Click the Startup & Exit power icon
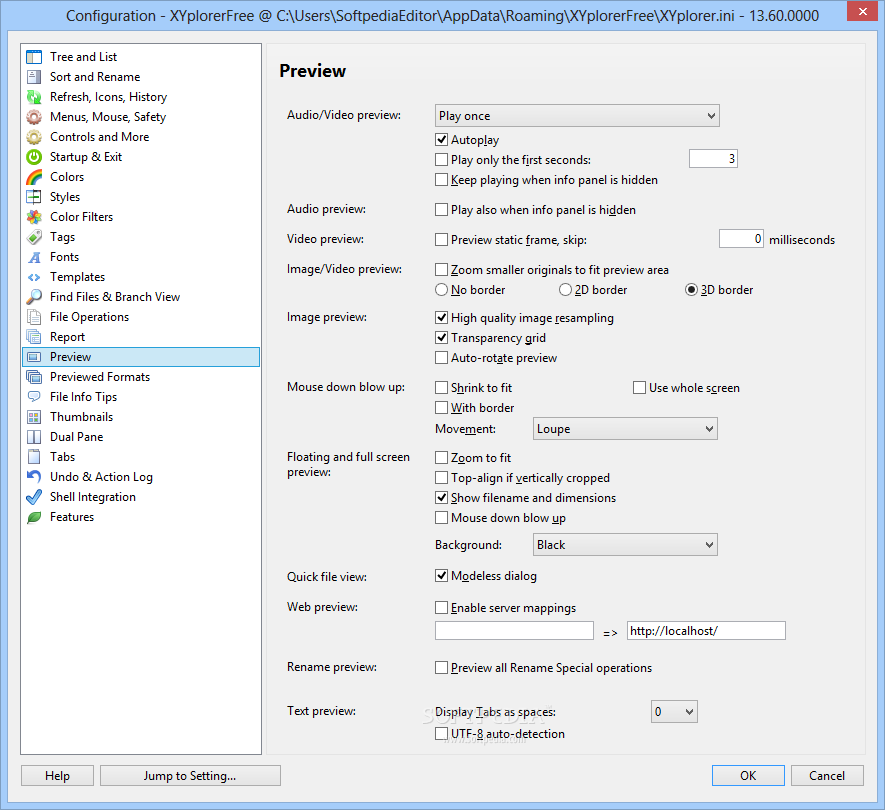The height and width of the screenshot is (810, 885). tap(34, 157)
